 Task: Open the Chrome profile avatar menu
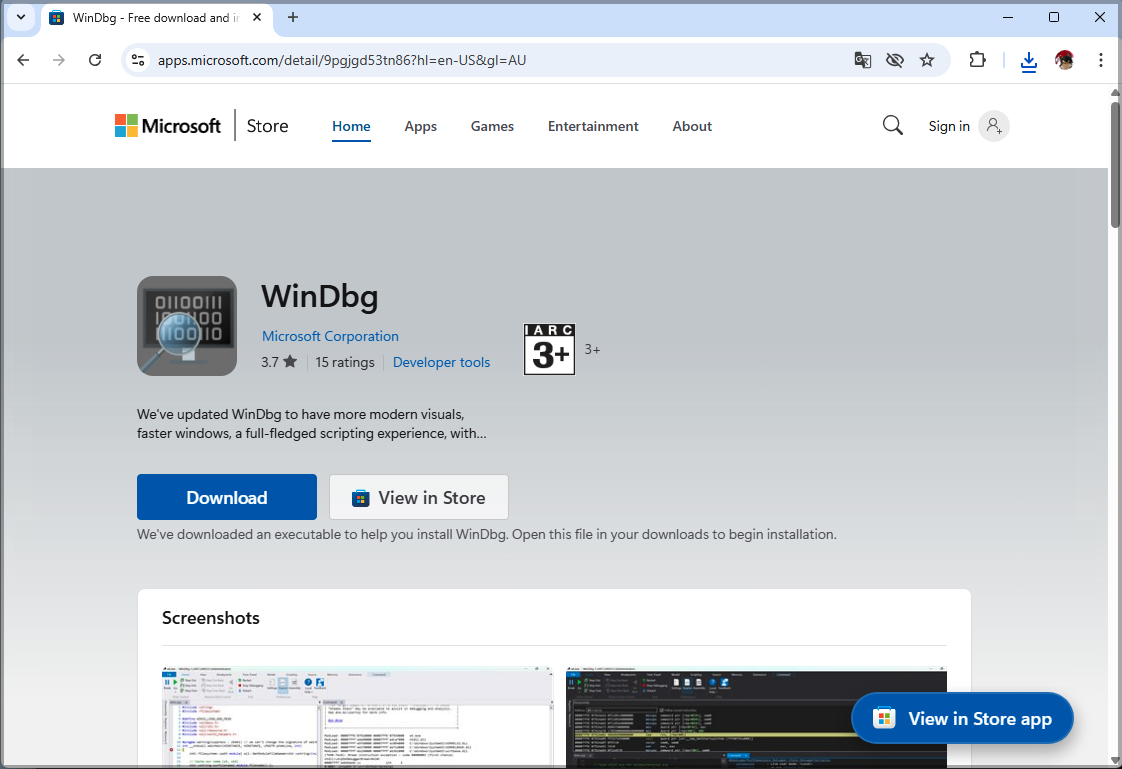1064,60
